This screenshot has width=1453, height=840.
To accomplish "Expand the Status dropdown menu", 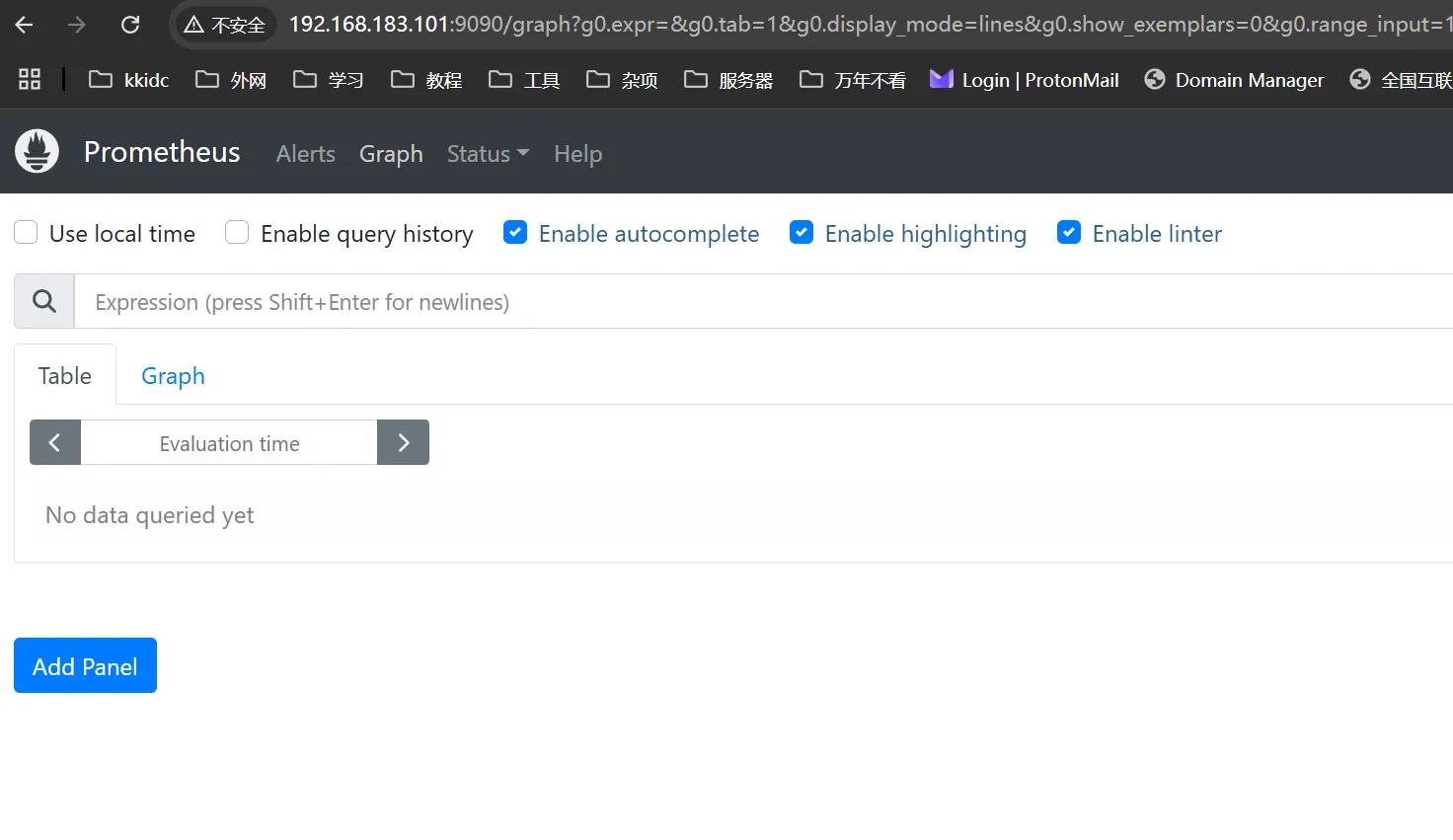I will pyautogui.click(x=489, y=154).
